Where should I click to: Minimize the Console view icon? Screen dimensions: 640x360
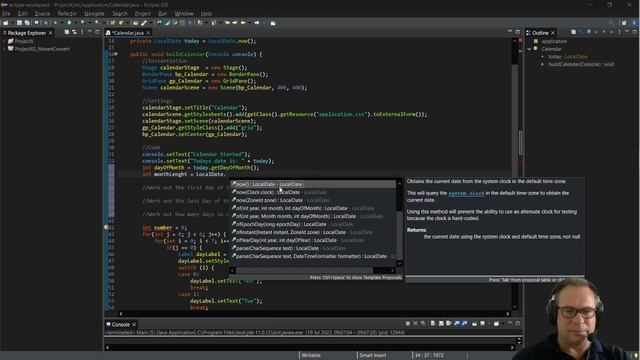(x=510, y=323)
